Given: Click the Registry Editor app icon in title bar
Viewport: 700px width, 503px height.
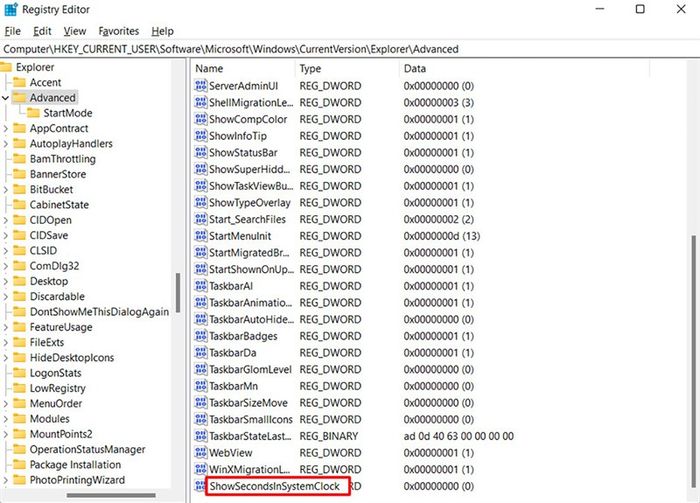Looking at the screenshot, I should (11, 9).
